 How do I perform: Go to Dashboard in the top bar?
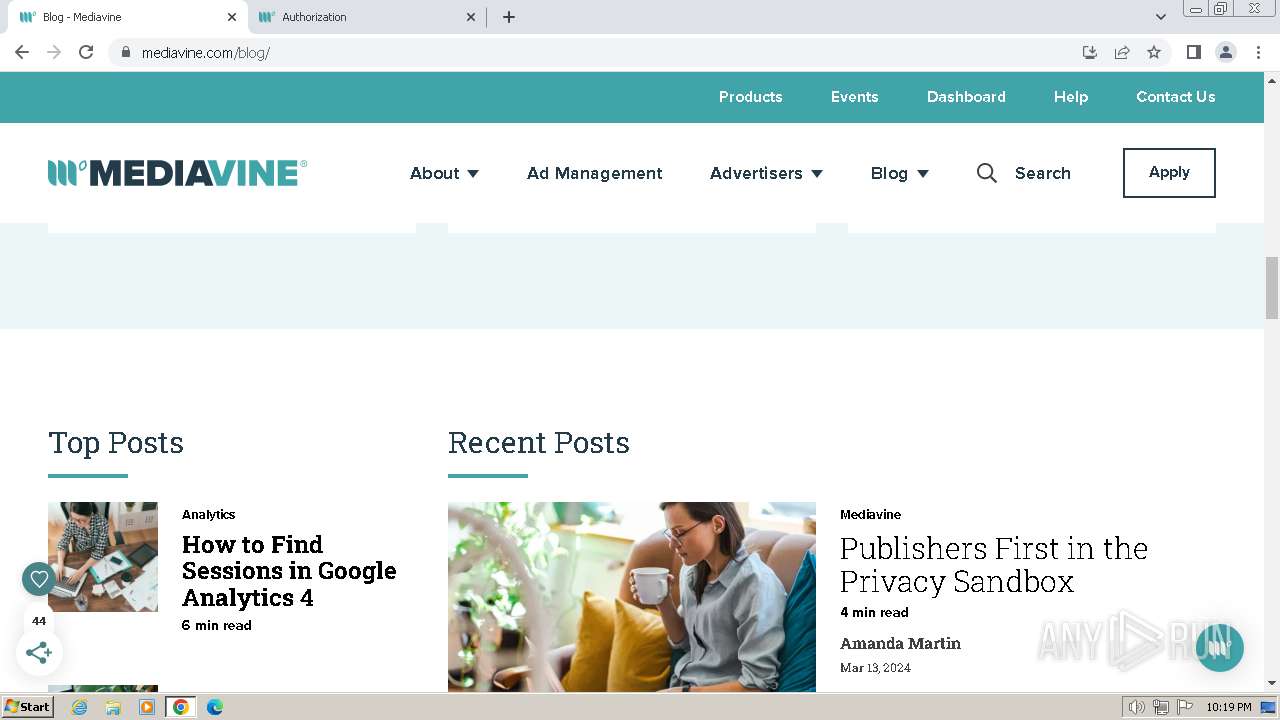966,97
